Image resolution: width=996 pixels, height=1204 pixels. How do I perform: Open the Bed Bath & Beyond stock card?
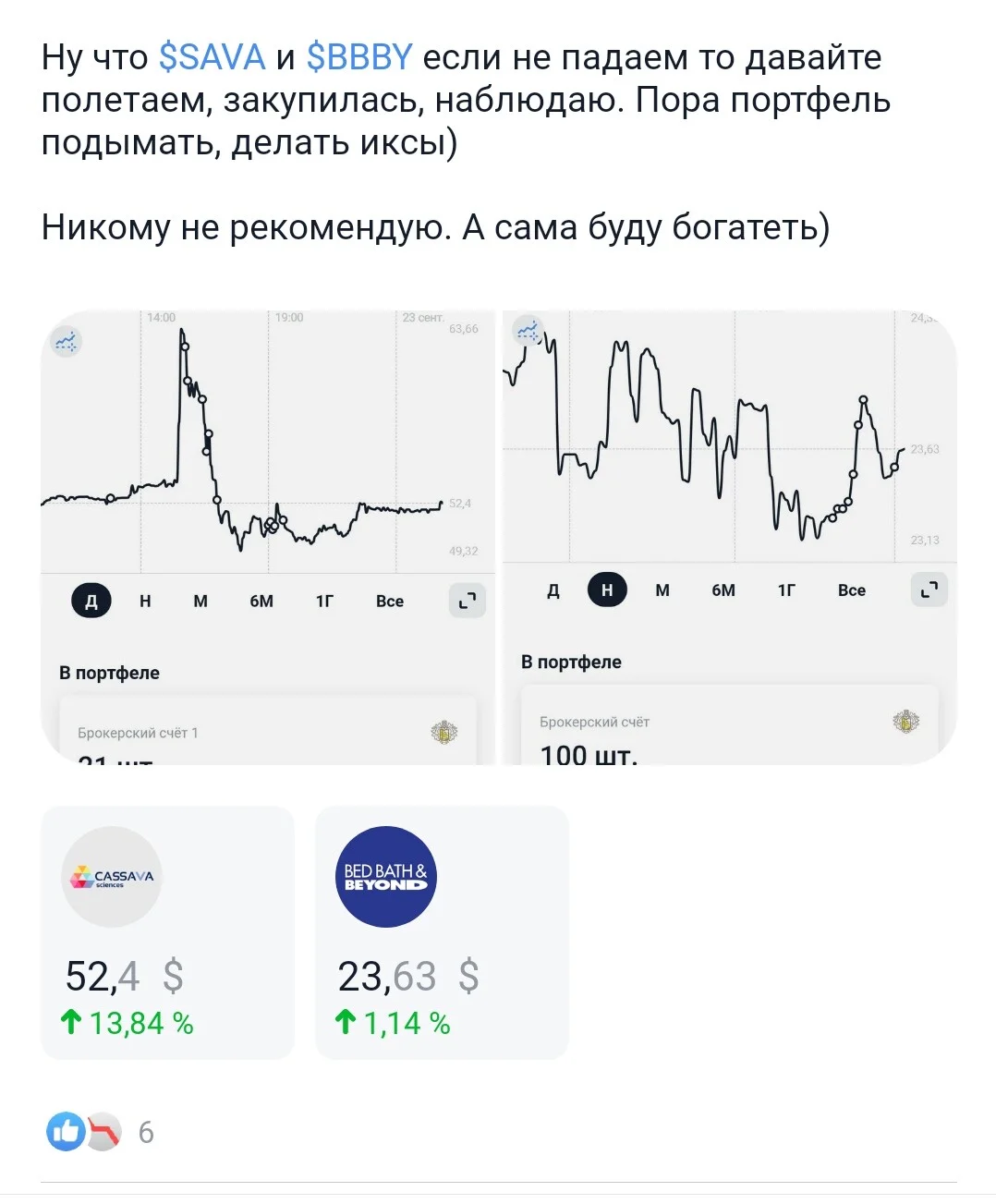click(x=442, y=932)
